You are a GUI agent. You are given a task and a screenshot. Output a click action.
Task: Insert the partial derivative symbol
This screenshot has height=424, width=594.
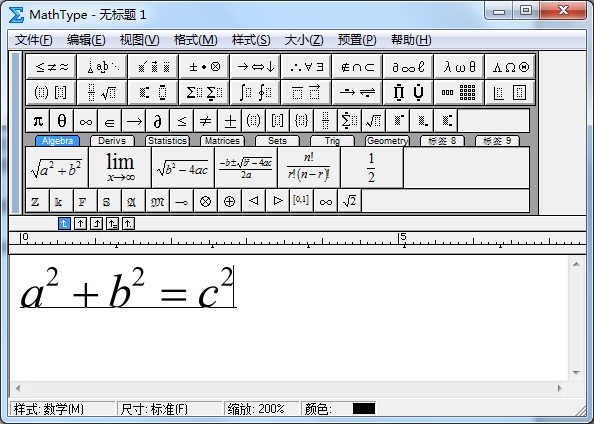[x=158, y=121]
